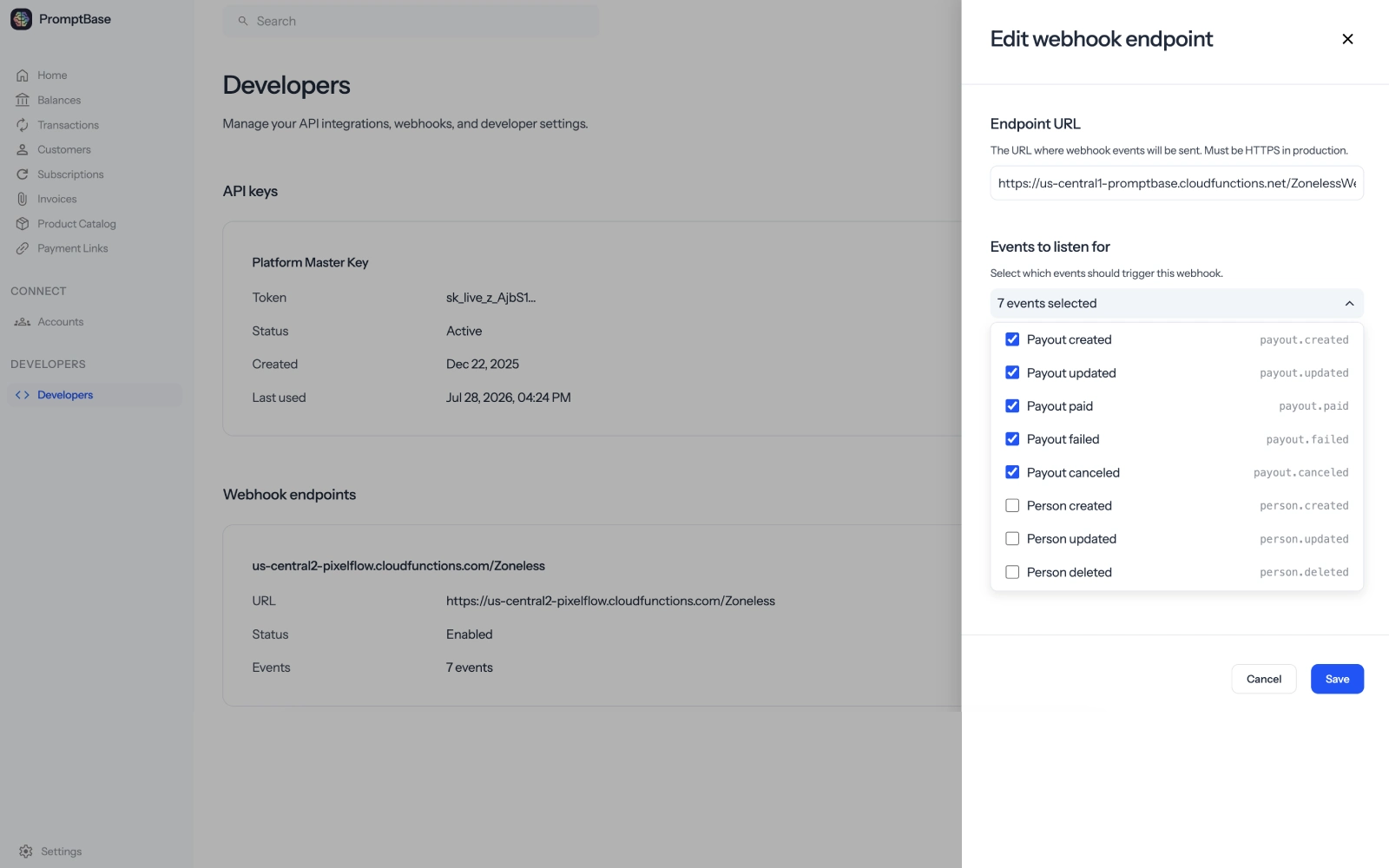Click the person.deleted event code

pos(1304,572)
